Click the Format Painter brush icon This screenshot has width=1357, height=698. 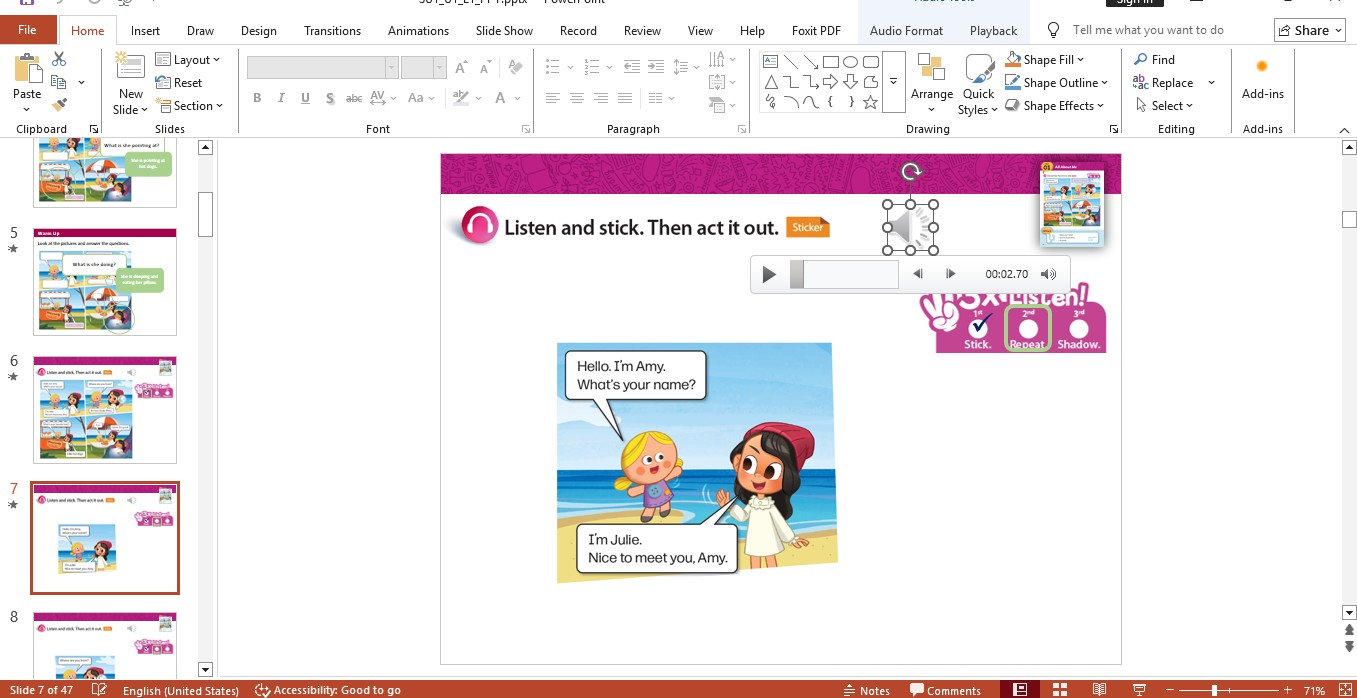[x=59, y=104]
